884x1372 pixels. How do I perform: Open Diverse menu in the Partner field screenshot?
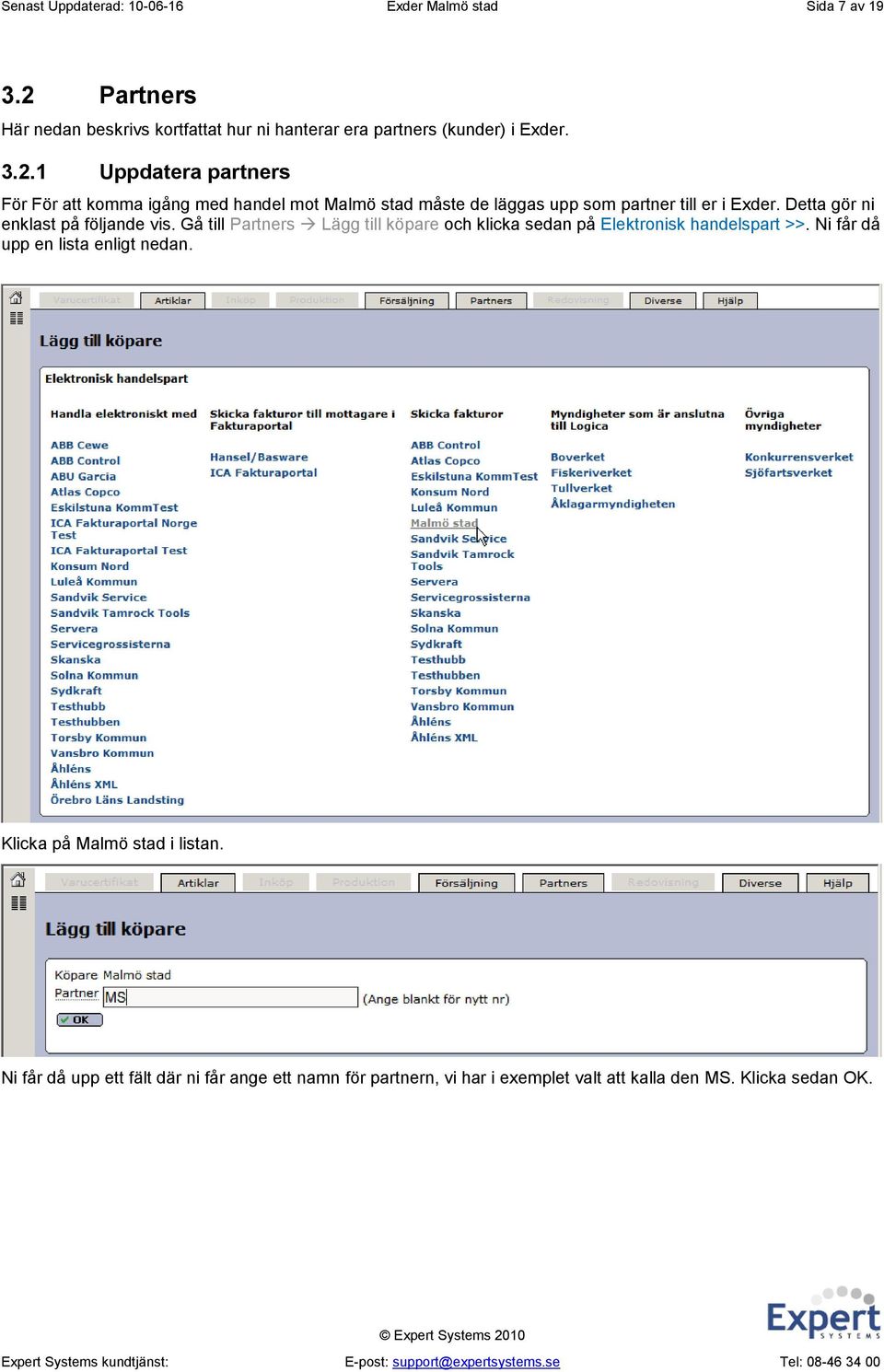[760, 882]
